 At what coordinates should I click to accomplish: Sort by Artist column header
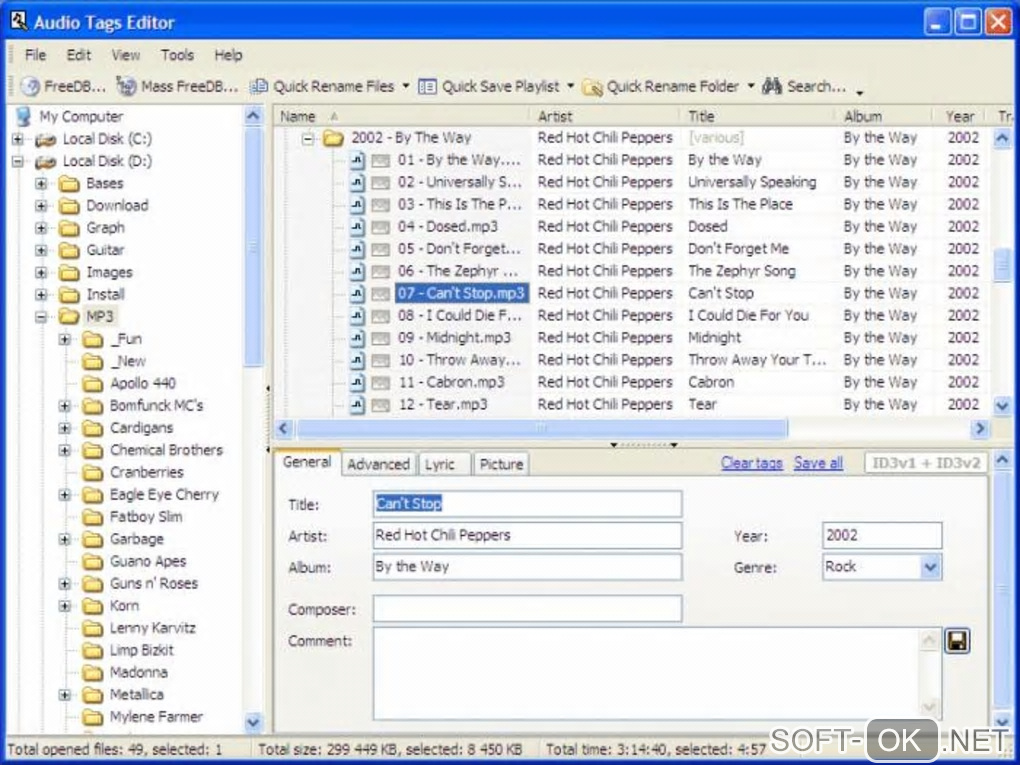pos(607,116)
